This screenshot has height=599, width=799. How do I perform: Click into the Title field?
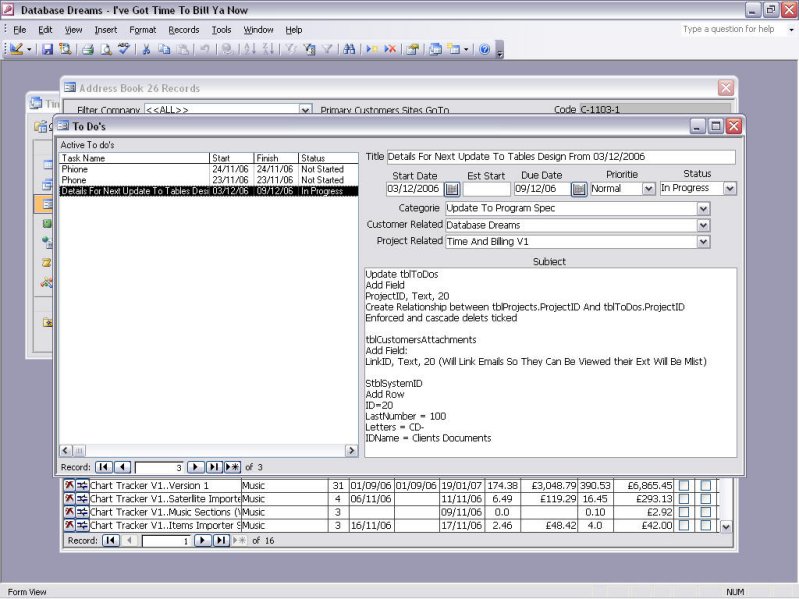[561, 157]
